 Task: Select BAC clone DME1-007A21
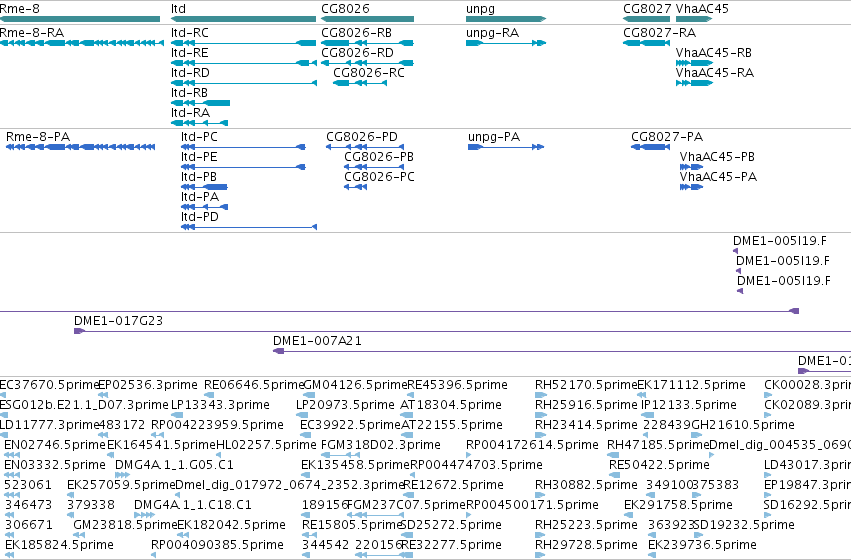point(562,351)
